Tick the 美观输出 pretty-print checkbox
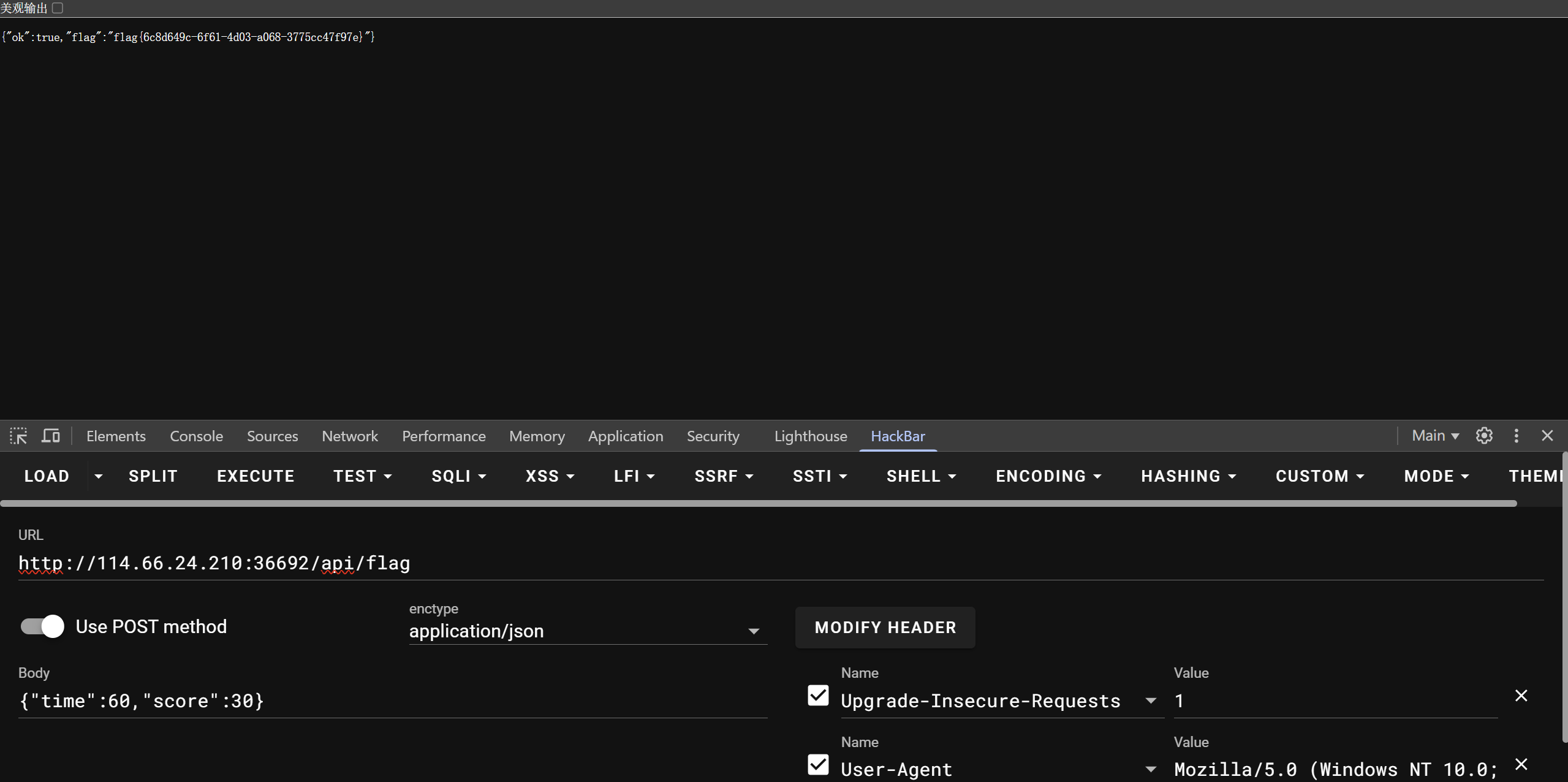1568x782 pixels. 58,8
